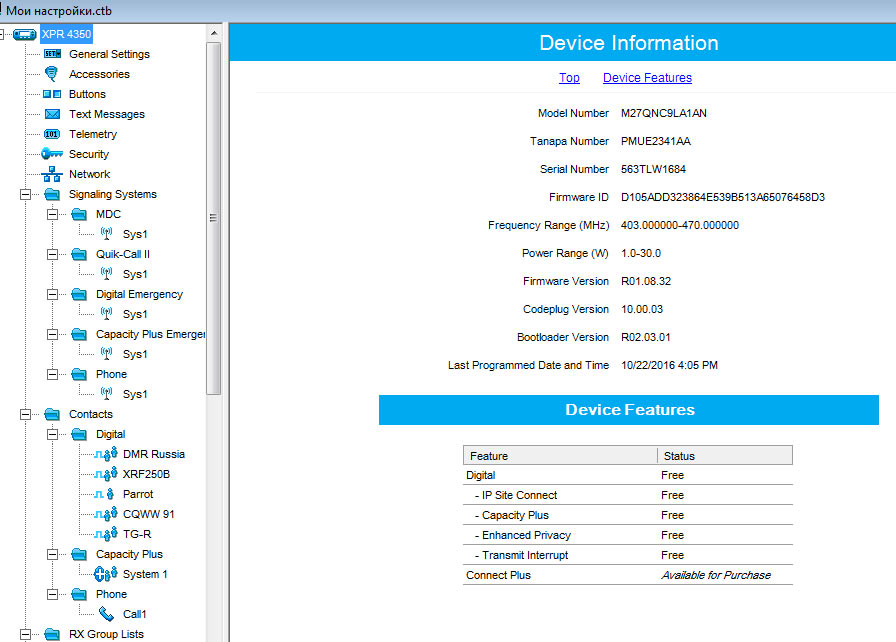Click the tree panel scrollbar thumb
This screenshot has width=896, height=642.
pyautogui.click(x=214, y=218)
